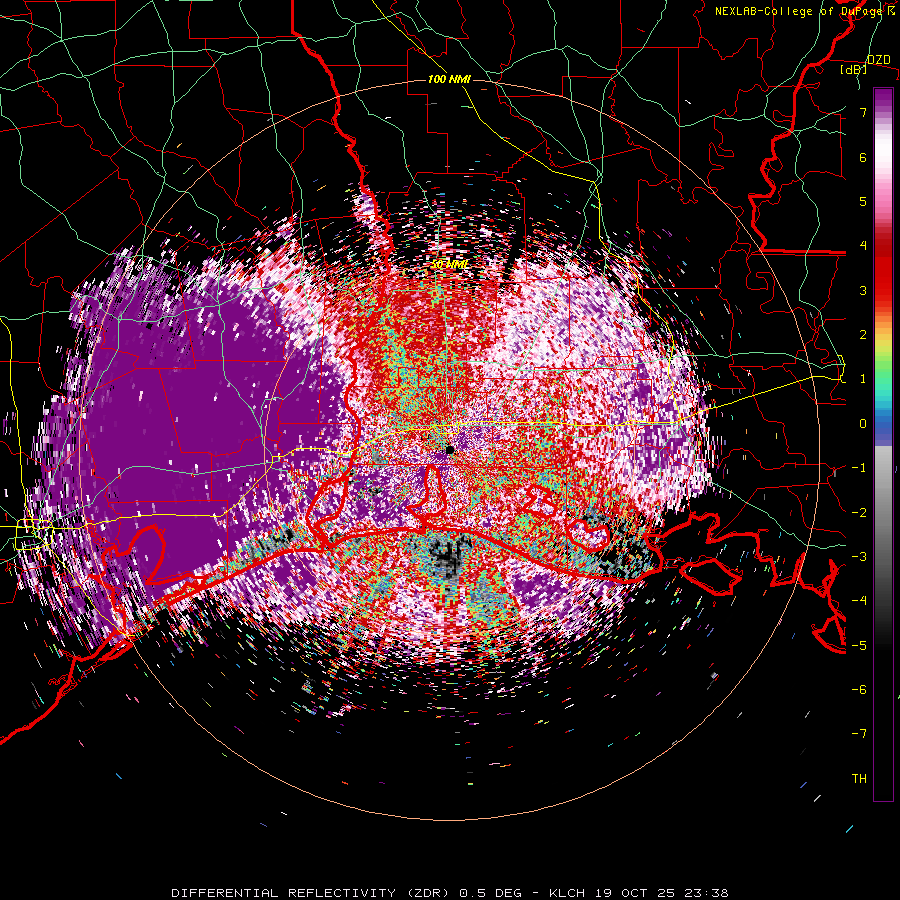Viewport: 900px width, 900px height.
Task: Click the 4 value on the color scale
Action: click(863, 246)
